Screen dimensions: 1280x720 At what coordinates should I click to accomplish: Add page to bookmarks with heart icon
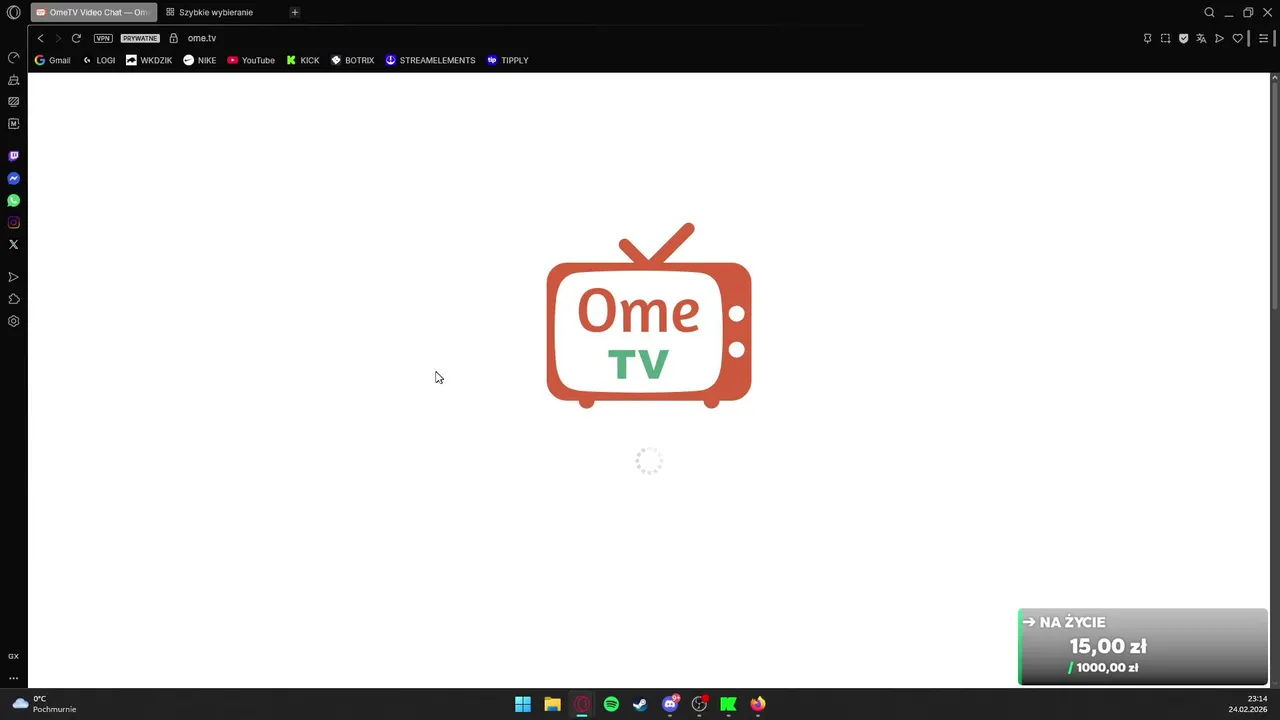click(x=1237, y=38)
